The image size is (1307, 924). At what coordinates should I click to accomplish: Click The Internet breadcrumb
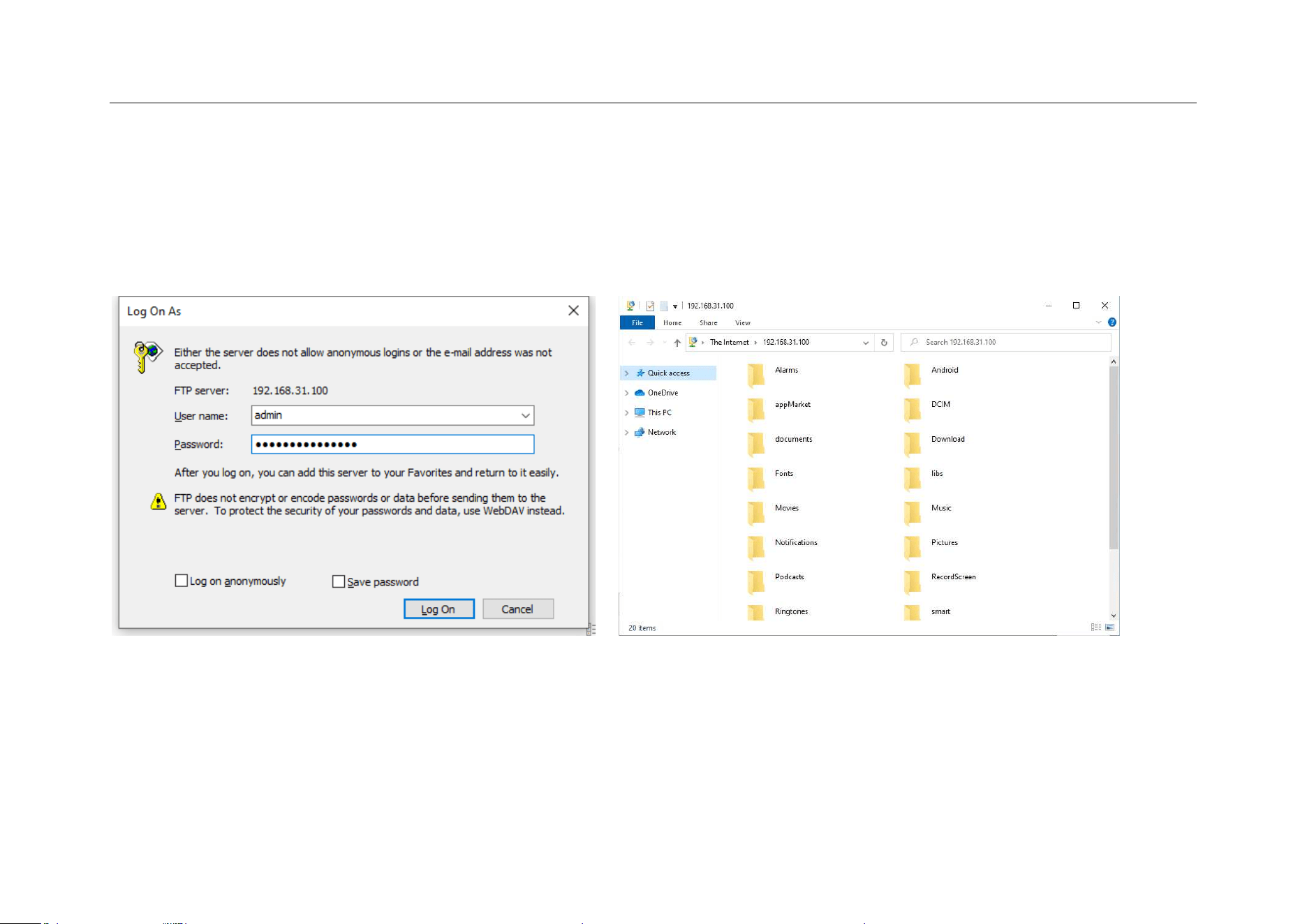coord(729,343)
